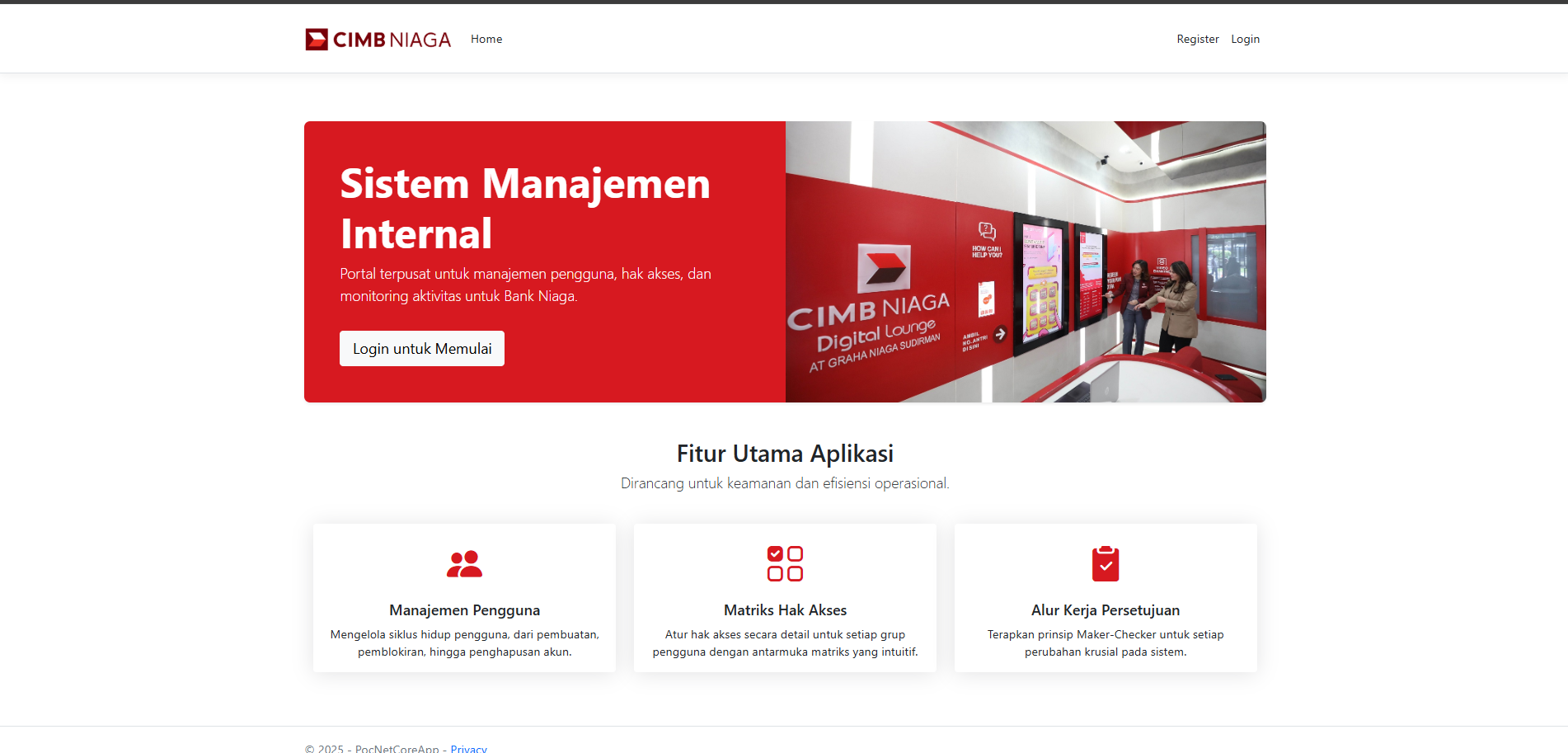Click the CIMB Niaga logo in navbar

[378, 39]
